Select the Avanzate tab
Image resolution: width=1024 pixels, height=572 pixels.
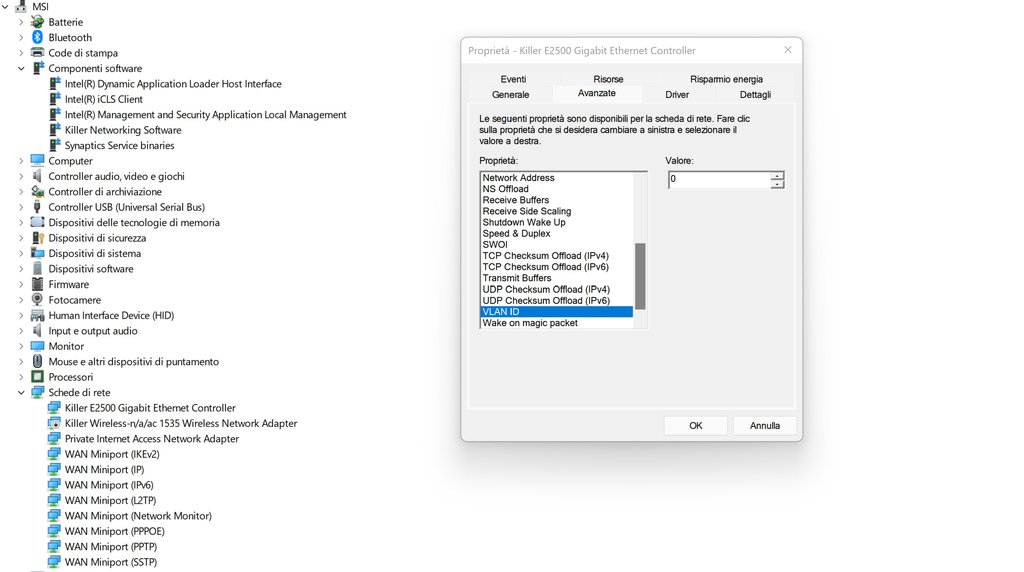tap(597, 93)
